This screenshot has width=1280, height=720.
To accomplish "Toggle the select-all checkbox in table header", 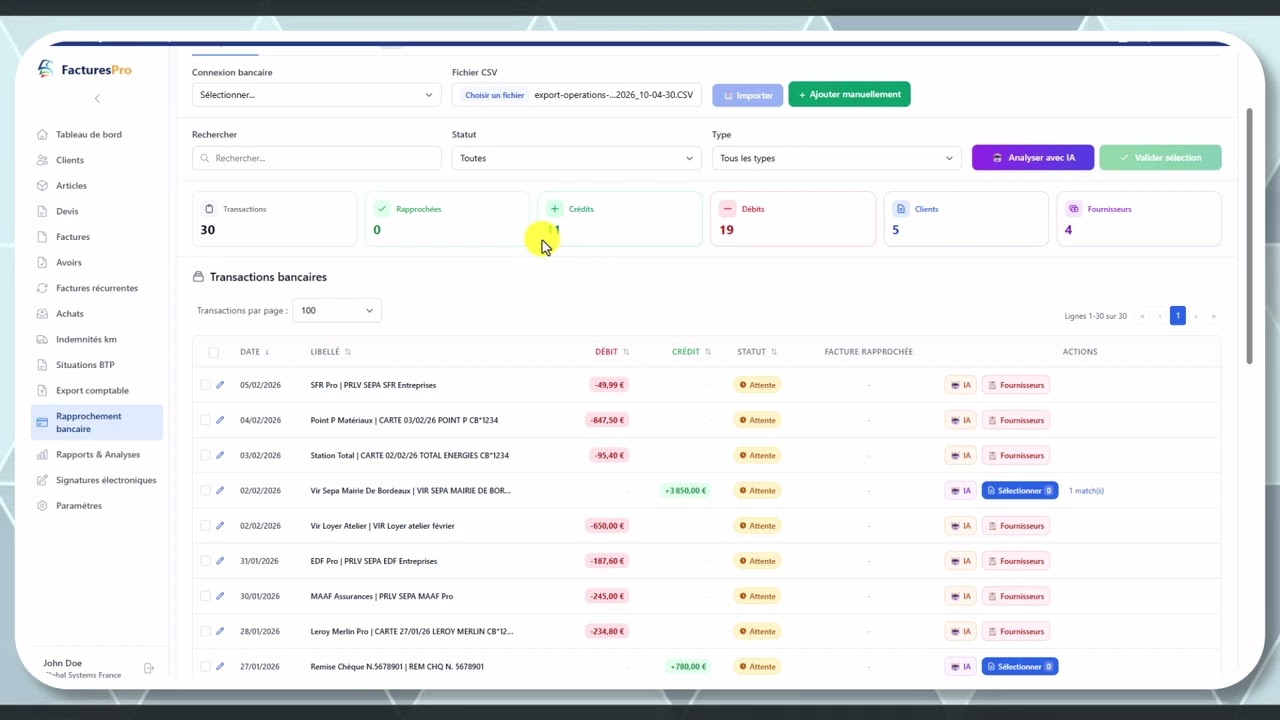I will (213, 352).
